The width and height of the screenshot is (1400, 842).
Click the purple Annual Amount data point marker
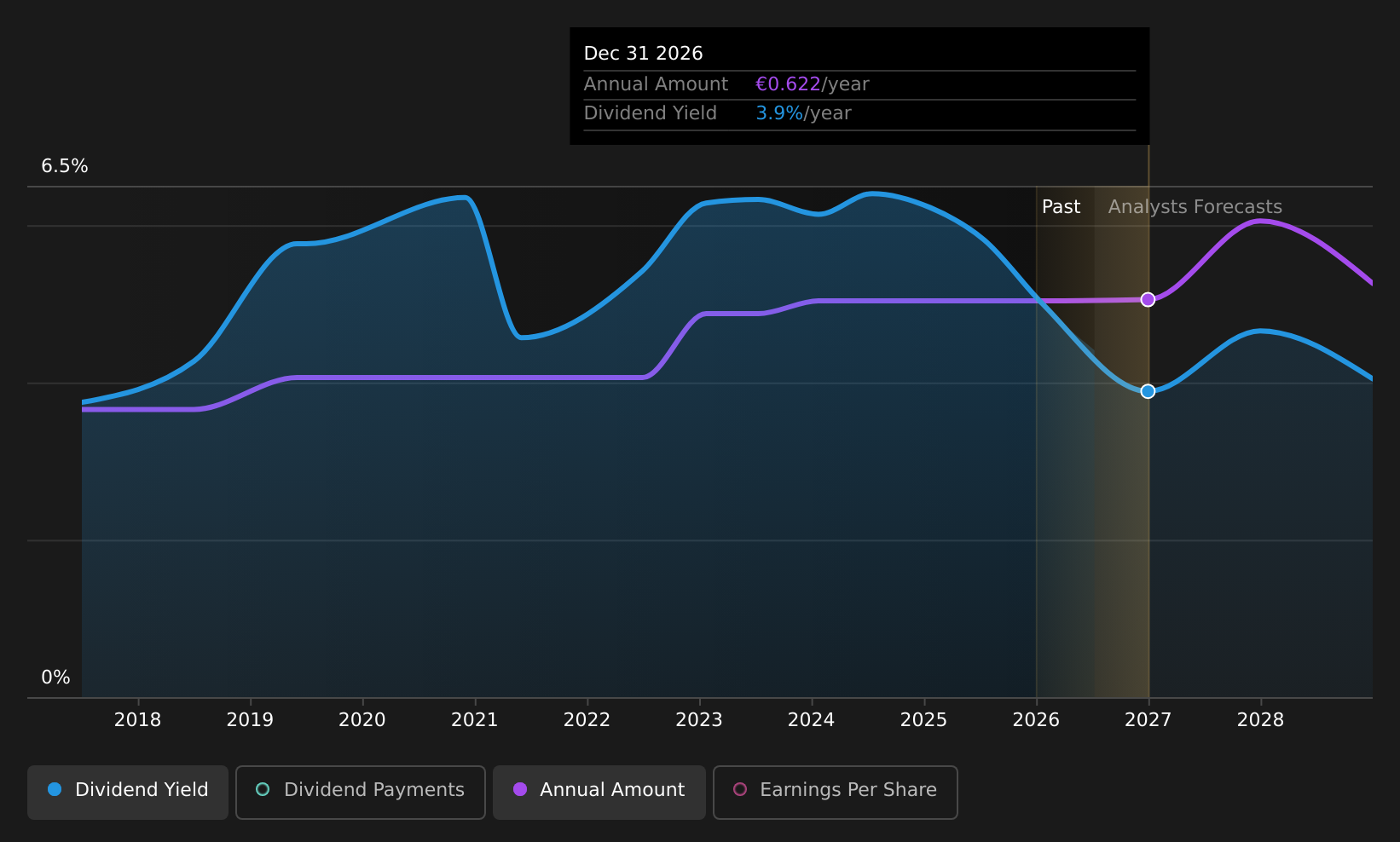(1148, 299)
